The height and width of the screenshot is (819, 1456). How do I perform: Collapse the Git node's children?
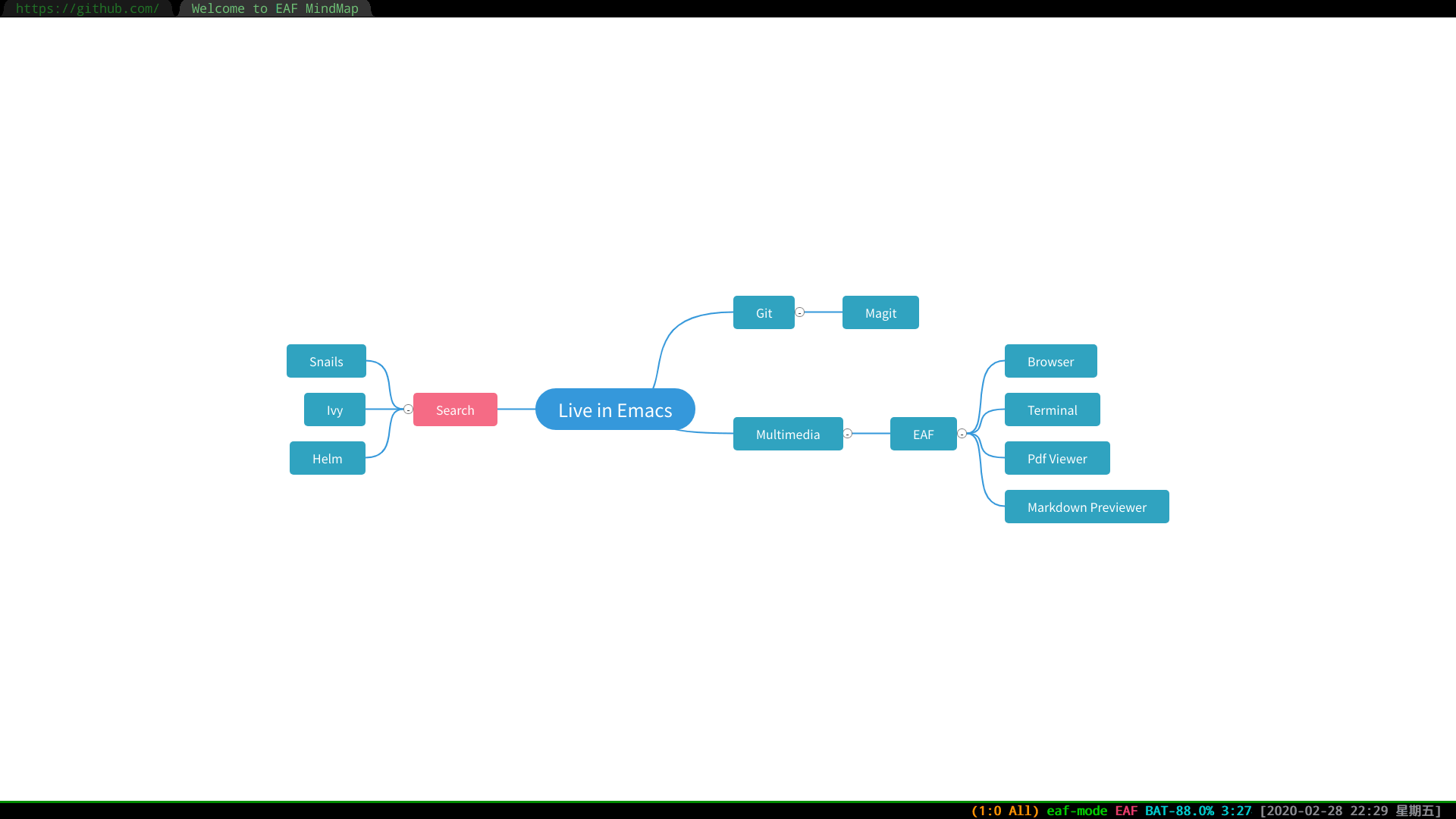click(801, 312)
